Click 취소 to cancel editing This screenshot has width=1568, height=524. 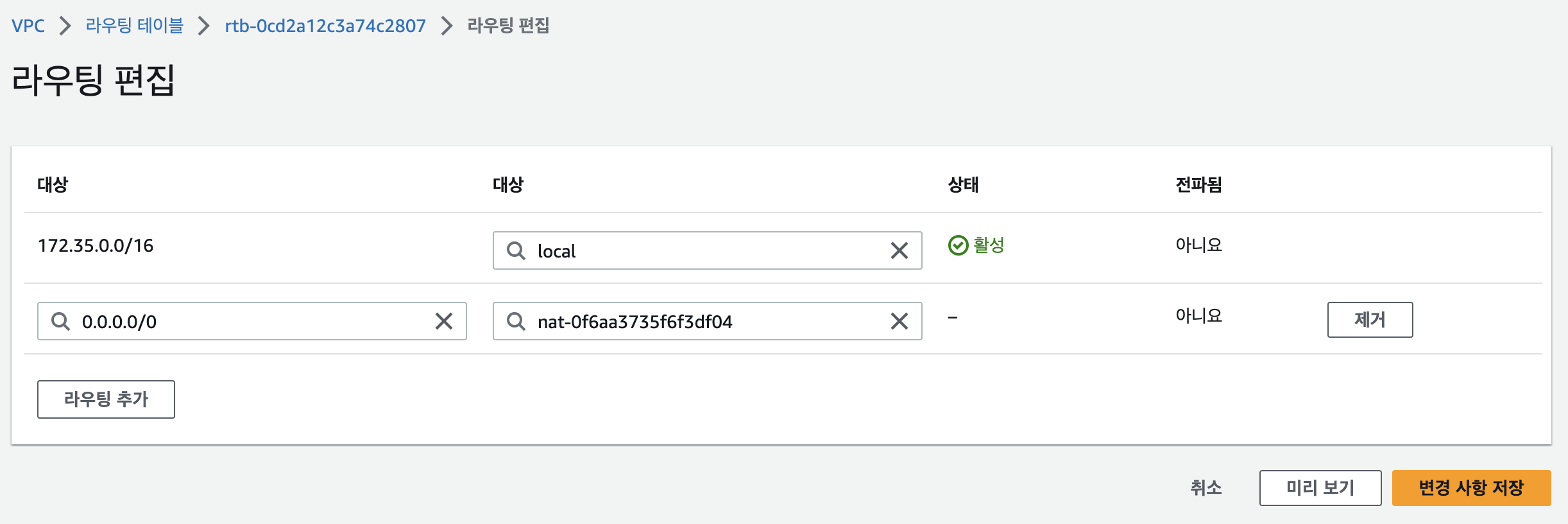(x=1206, y=488)
